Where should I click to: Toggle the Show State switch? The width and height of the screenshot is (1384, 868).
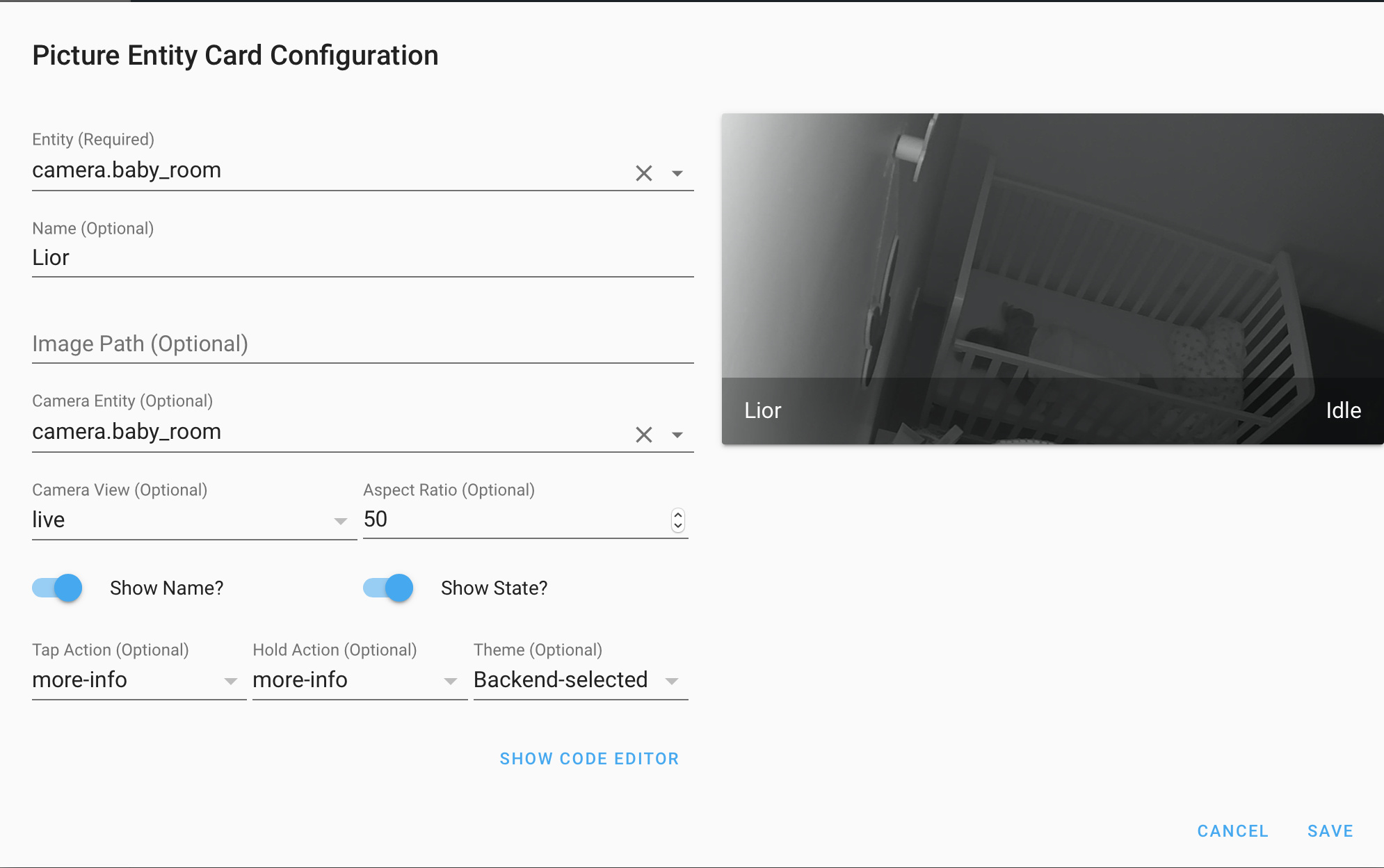pos(388,588)
